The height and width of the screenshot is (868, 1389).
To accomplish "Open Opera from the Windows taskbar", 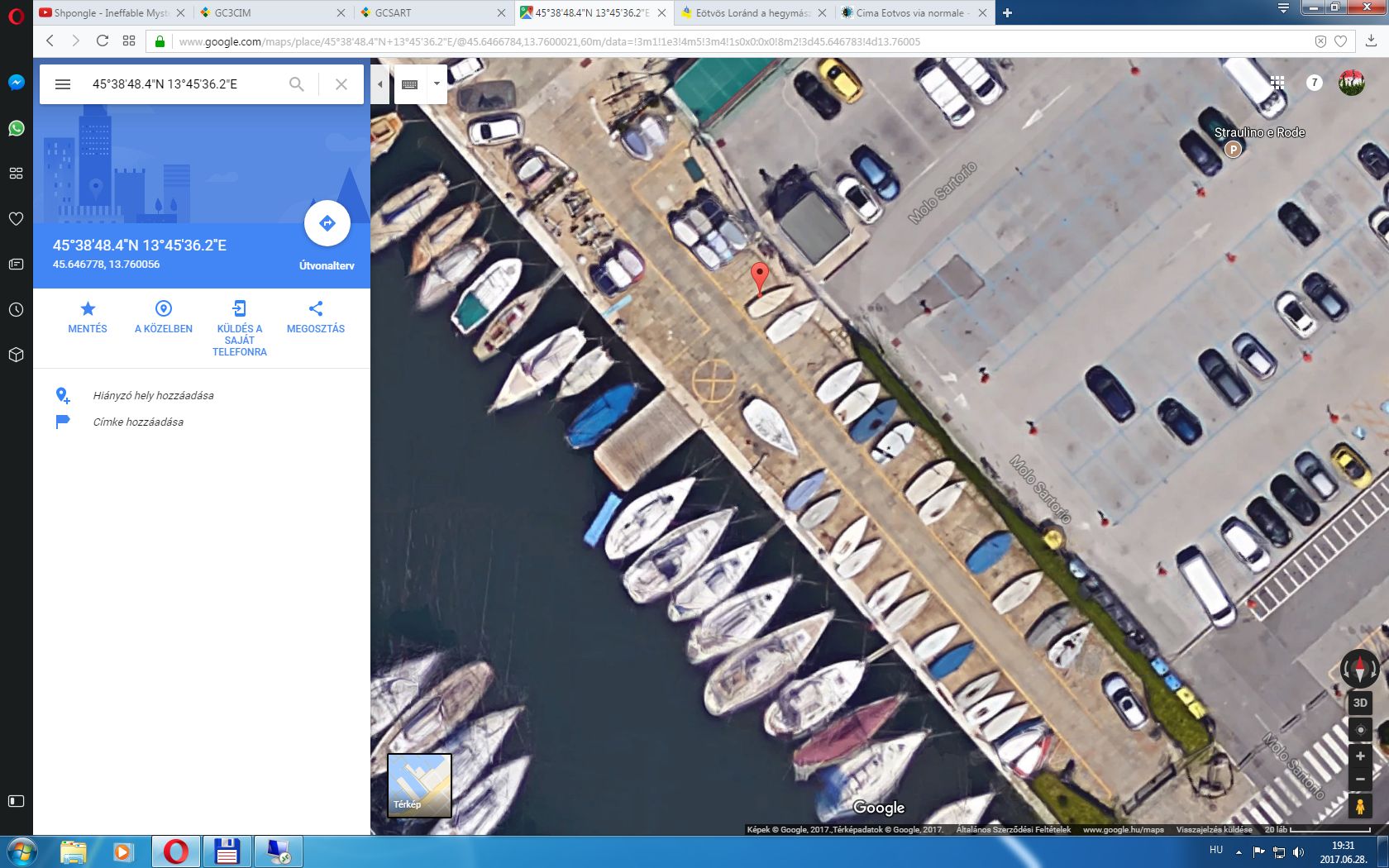I will [x=175, y=851].
